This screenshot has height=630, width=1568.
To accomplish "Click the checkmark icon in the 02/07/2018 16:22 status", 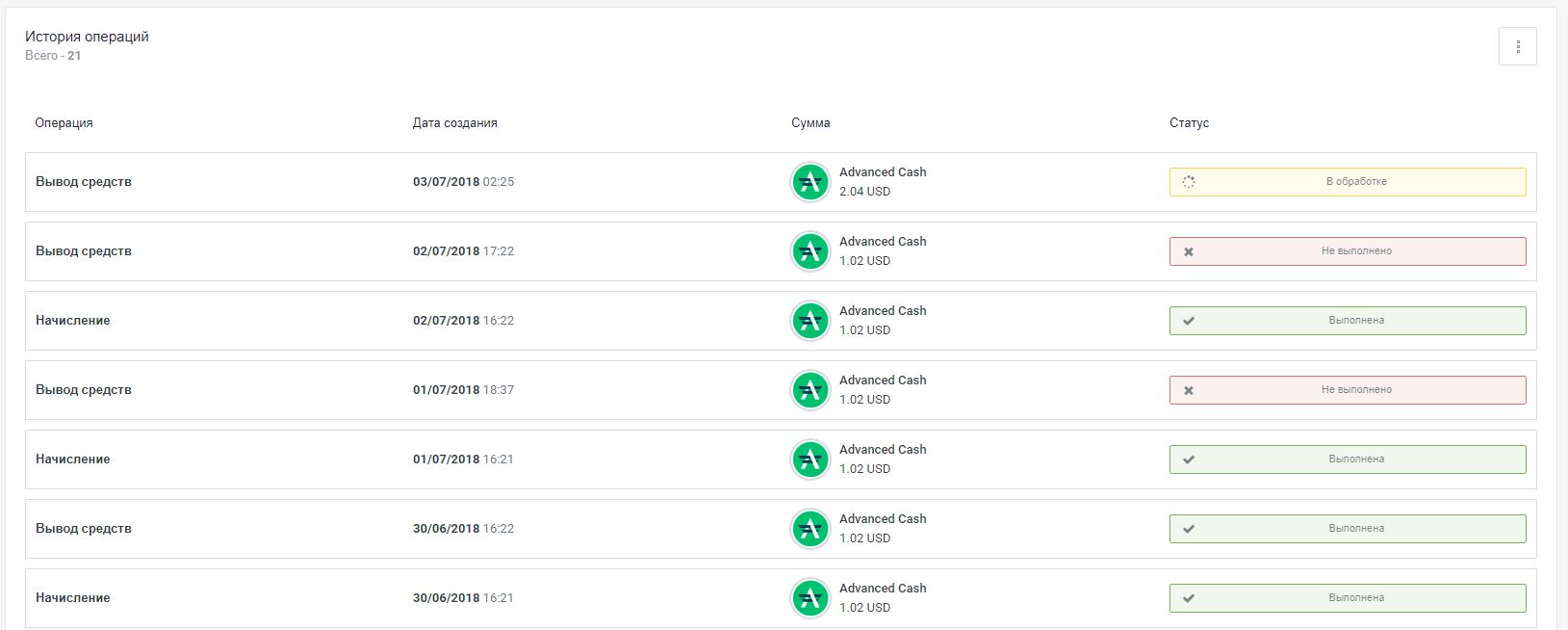I will pos(1189,321).
